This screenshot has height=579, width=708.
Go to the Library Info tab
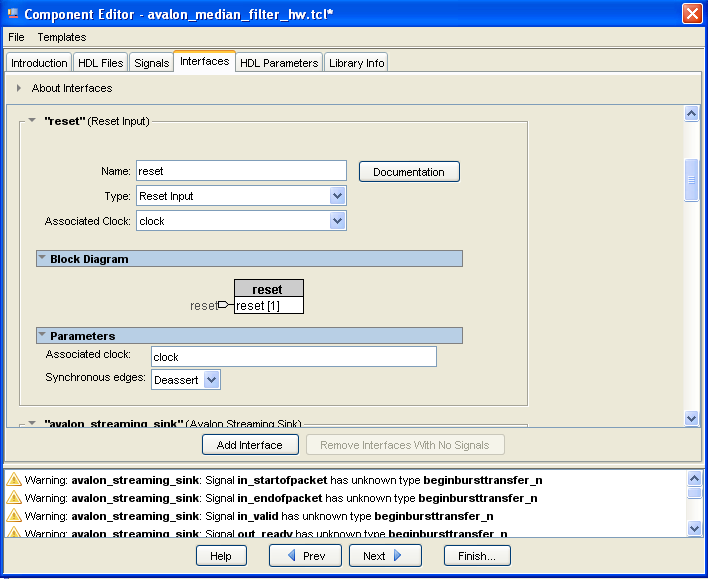pos(356,63)
